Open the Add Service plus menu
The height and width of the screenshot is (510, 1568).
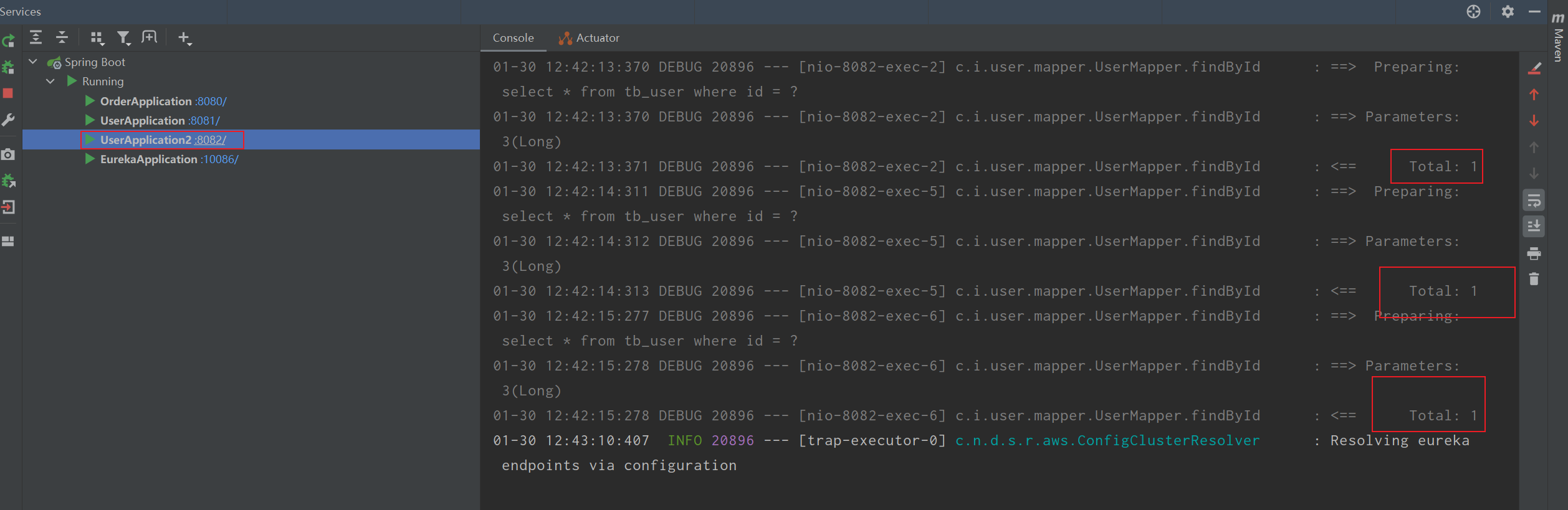click(x=184, y=38)
